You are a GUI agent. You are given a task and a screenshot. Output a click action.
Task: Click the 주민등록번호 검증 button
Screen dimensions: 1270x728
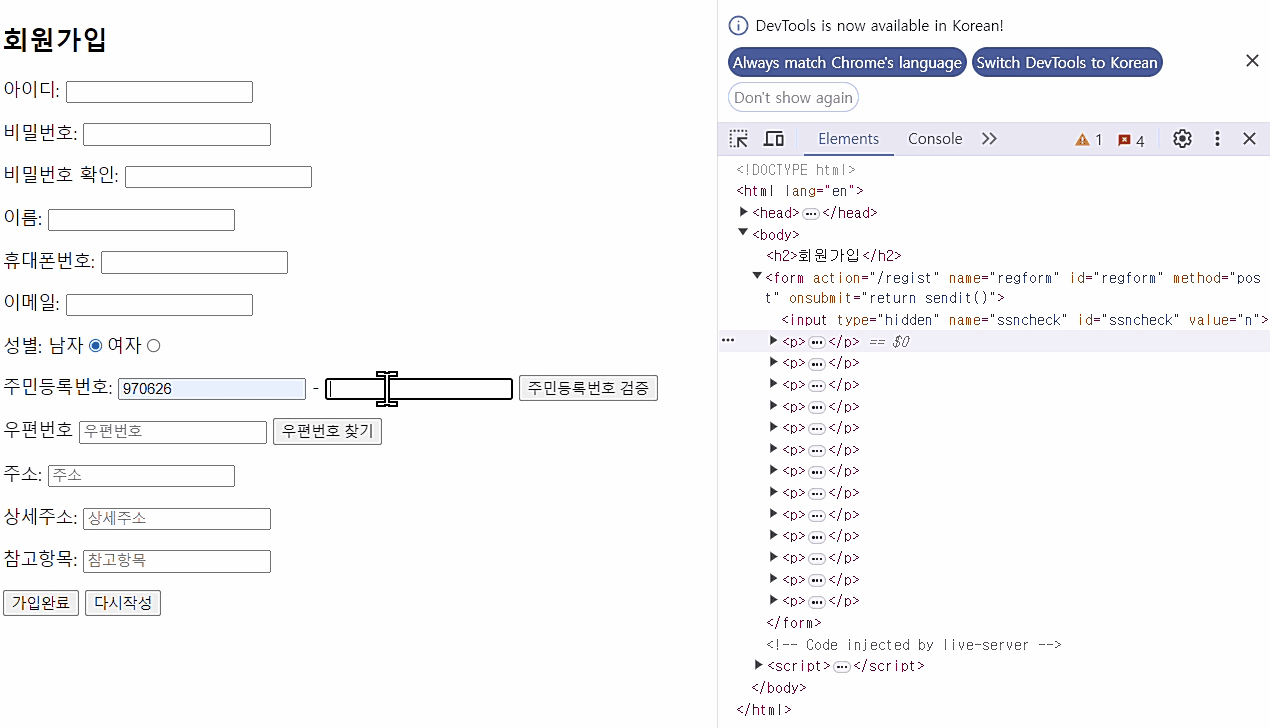click(x=588, y=388)
